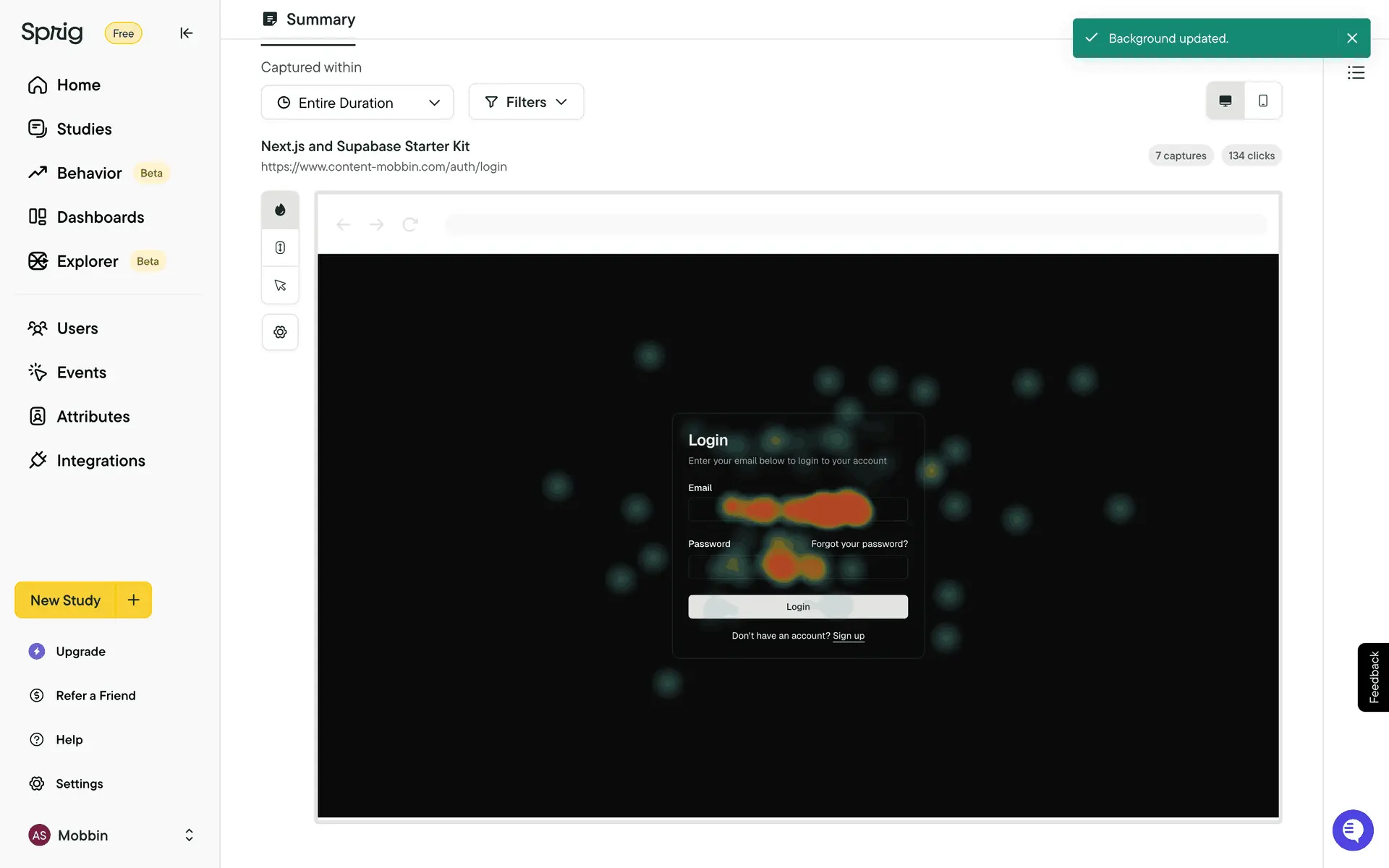
Task: Open the chat support bubble
Action: click(x=1352, y=830)
